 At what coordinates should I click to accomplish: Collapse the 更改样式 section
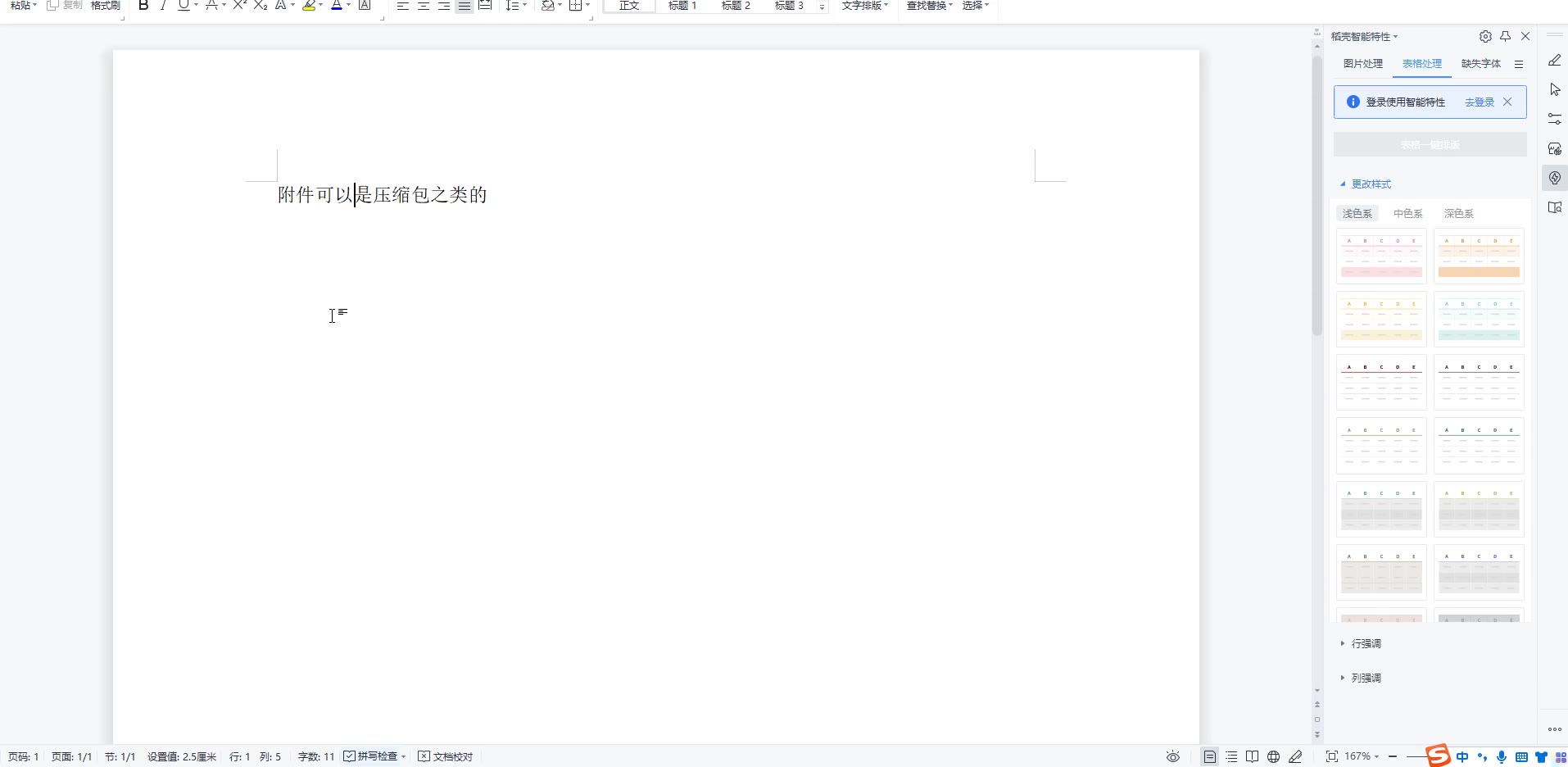point(1366,184)
